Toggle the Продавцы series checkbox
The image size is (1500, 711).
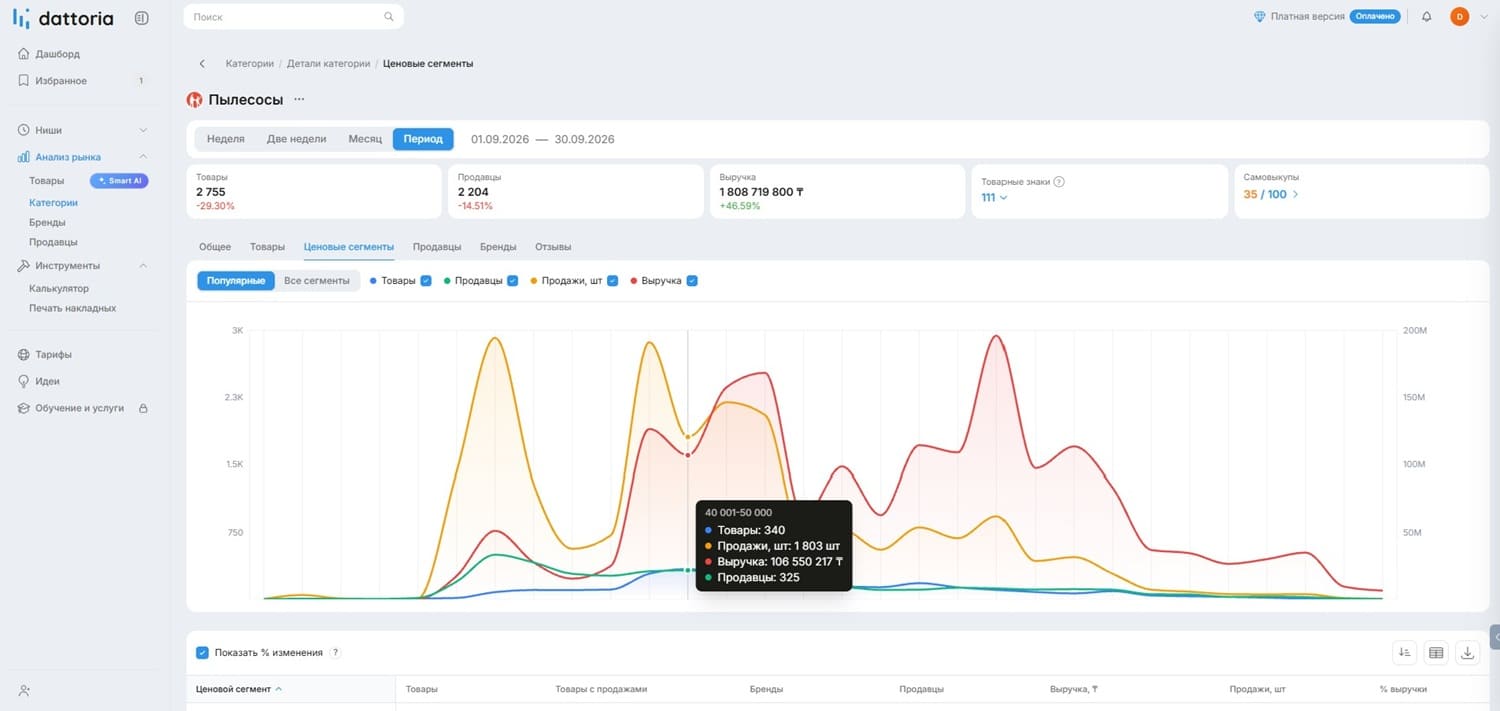(513, 281)
